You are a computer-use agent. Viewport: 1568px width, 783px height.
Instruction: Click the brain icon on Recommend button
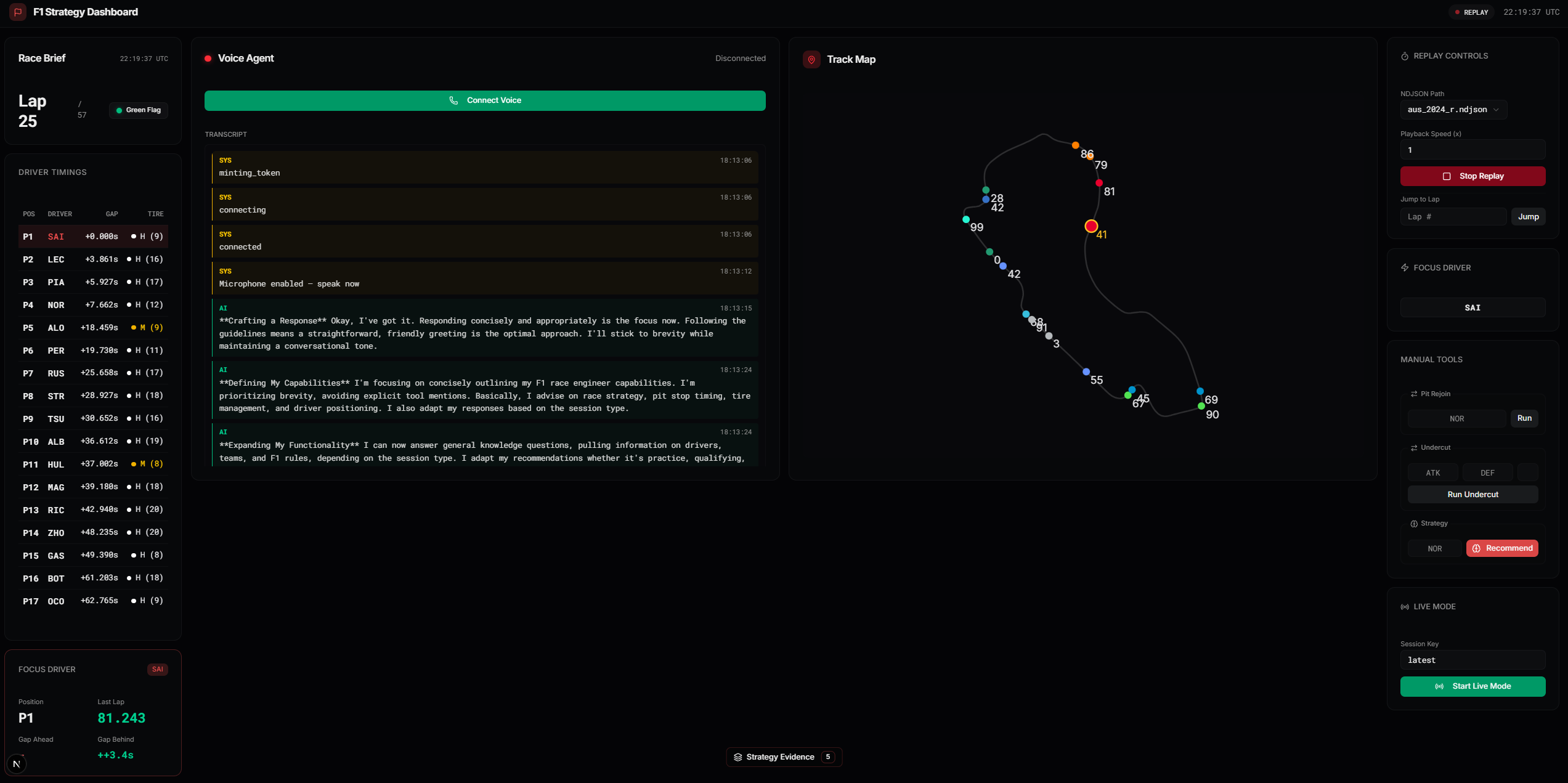pos(1476,548)
